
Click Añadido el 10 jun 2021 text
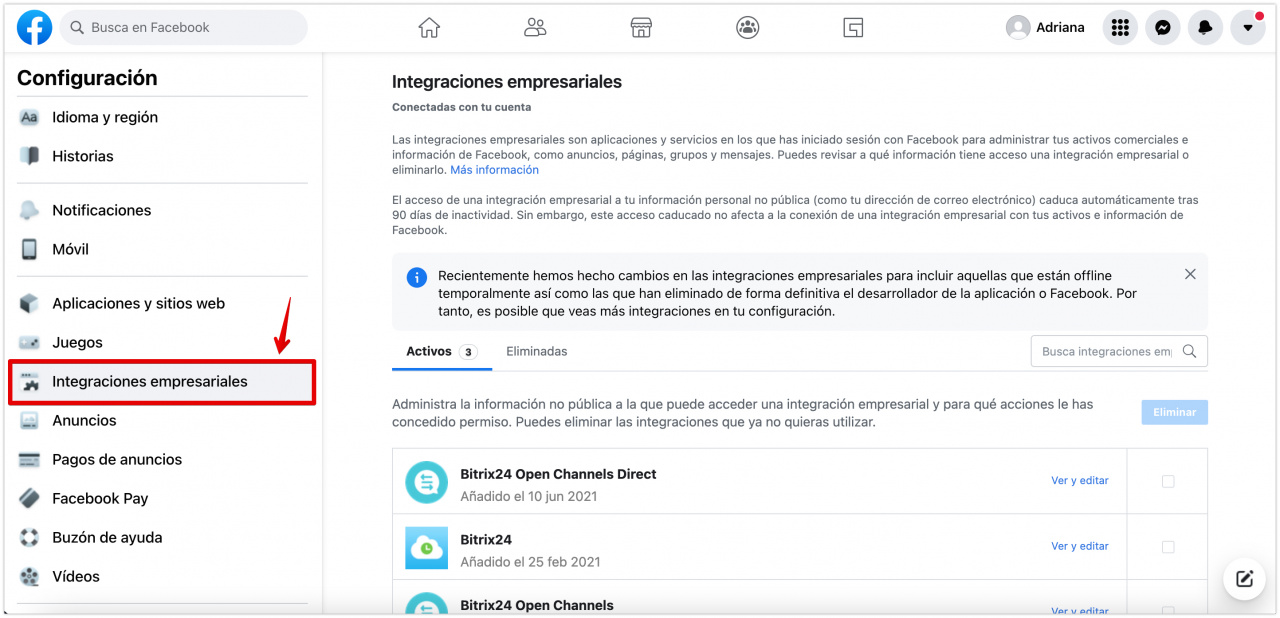tap(530, 496)
